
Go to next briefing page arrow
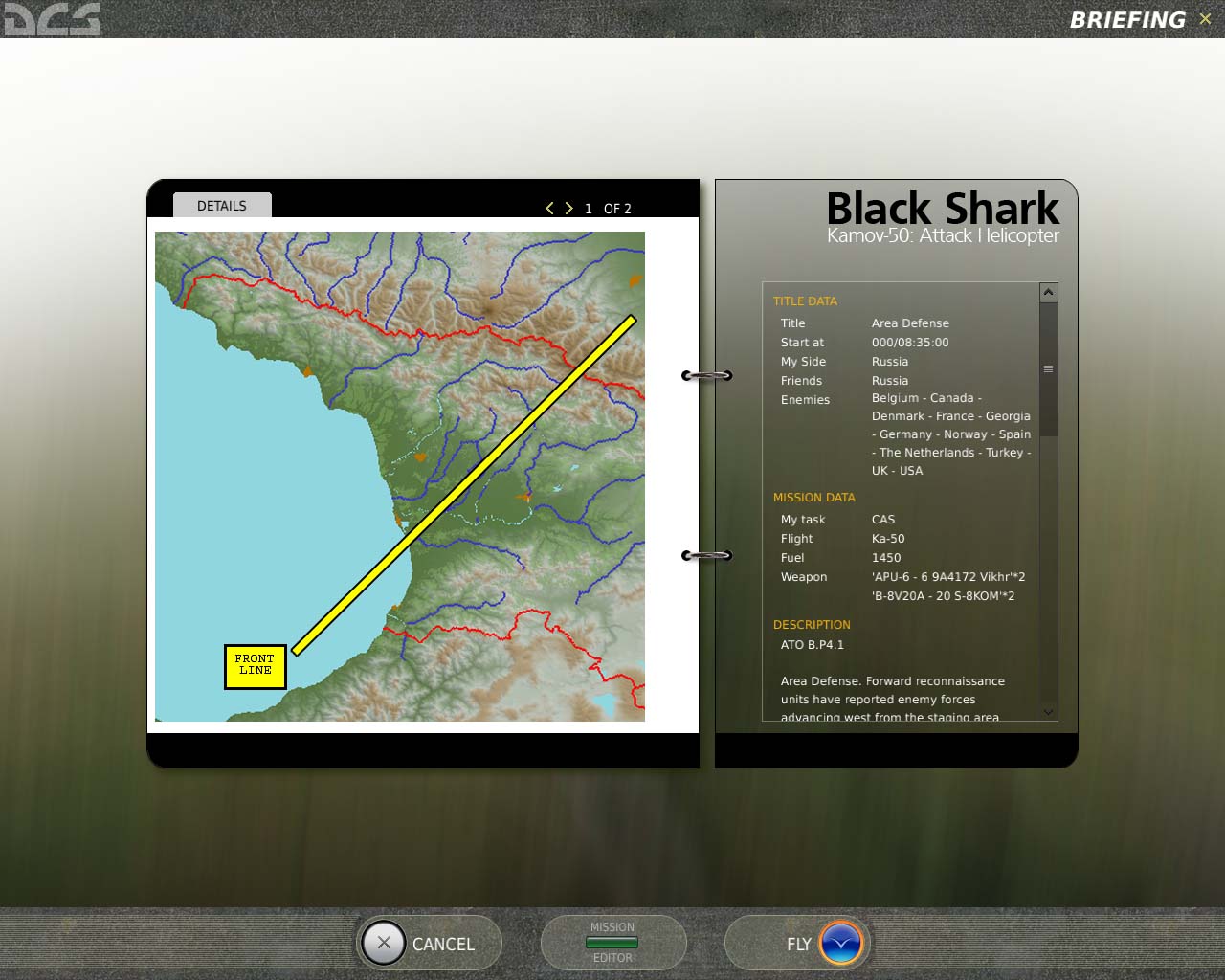pos(568,208)
